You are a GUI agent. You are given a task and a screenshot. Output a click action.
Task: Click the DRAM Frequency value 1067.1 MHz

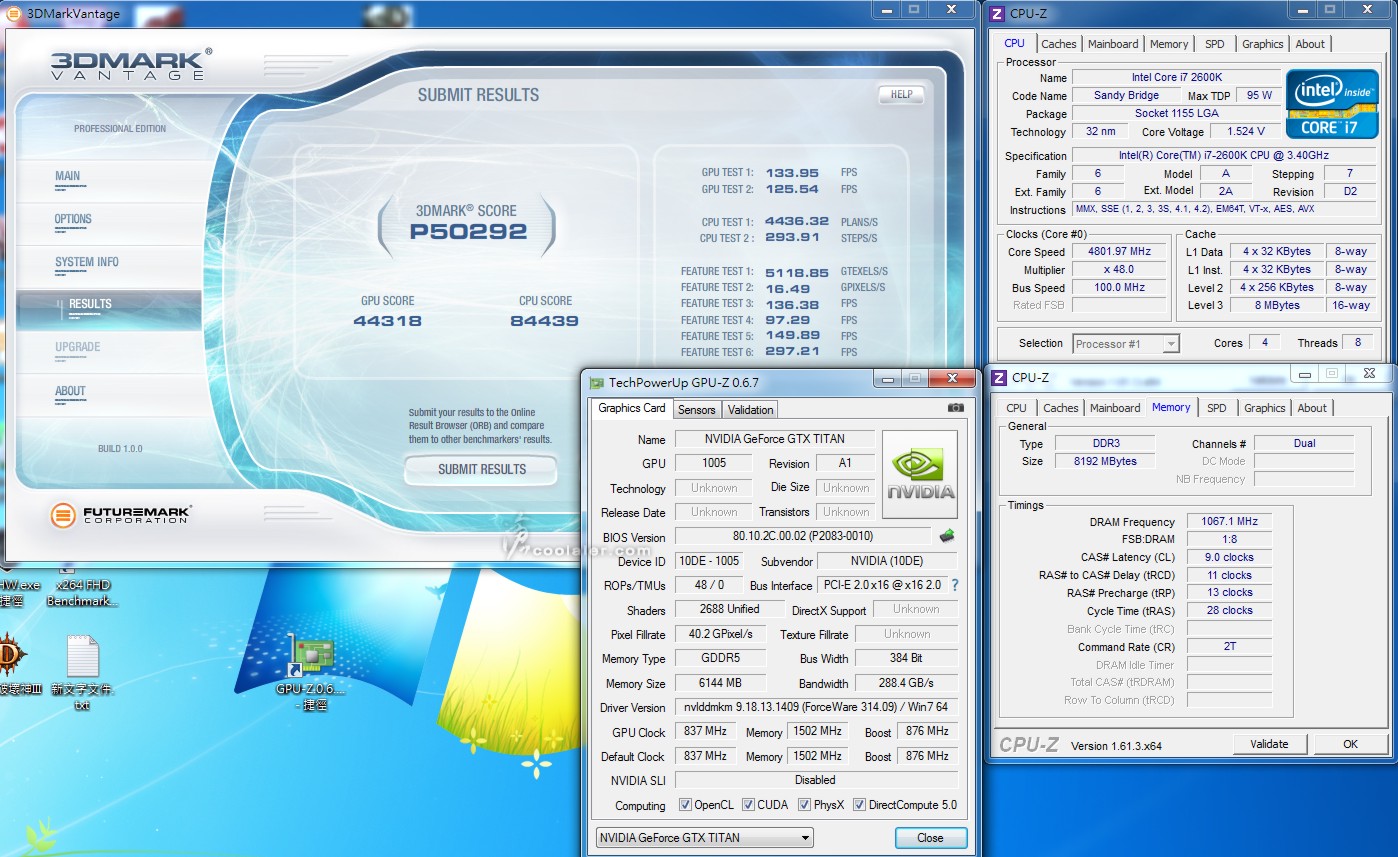[1230, 521]
